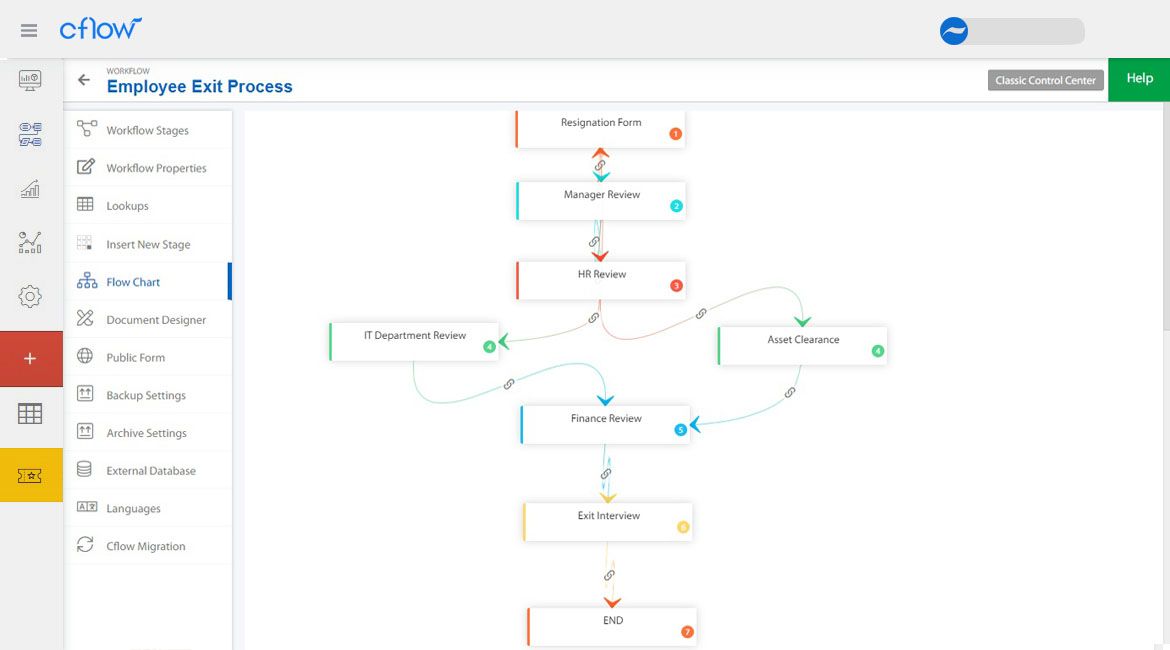Select the Lookups section

point(128,205)
